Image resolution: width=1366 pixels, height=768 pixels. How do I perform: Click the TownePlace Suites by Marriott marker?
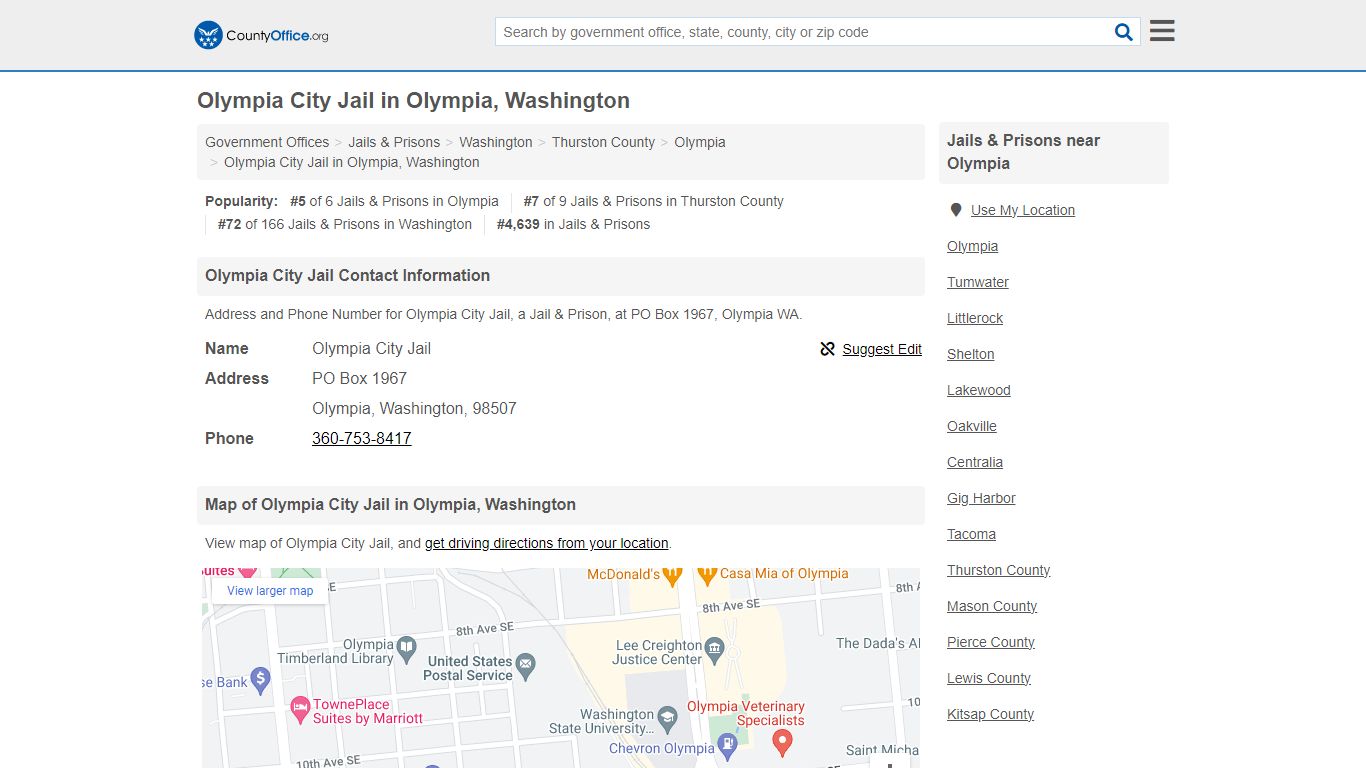point(300,710)
